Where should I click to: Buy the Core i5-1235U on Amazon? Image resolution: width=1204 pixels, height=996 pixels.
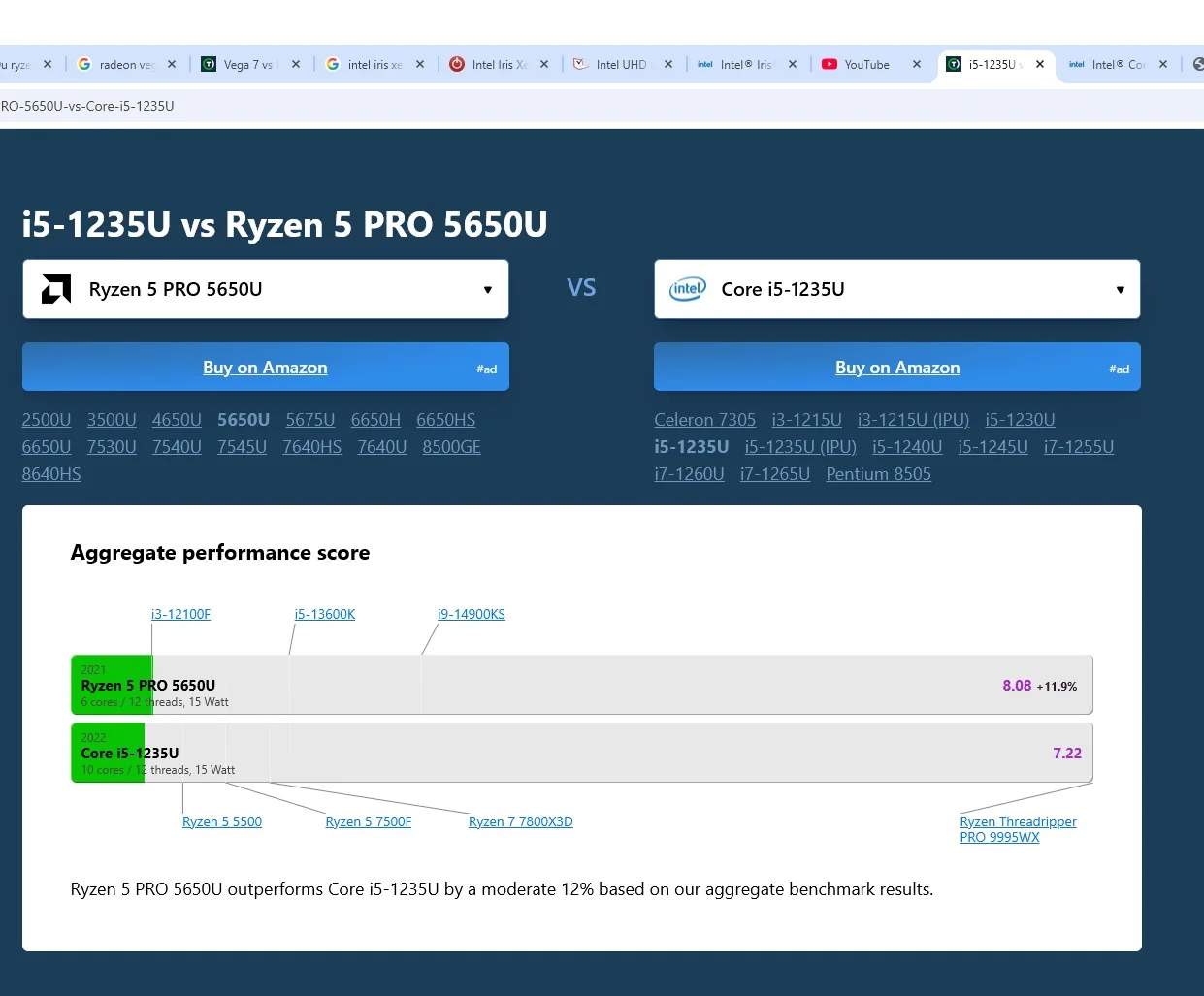(x=897, y=367)
